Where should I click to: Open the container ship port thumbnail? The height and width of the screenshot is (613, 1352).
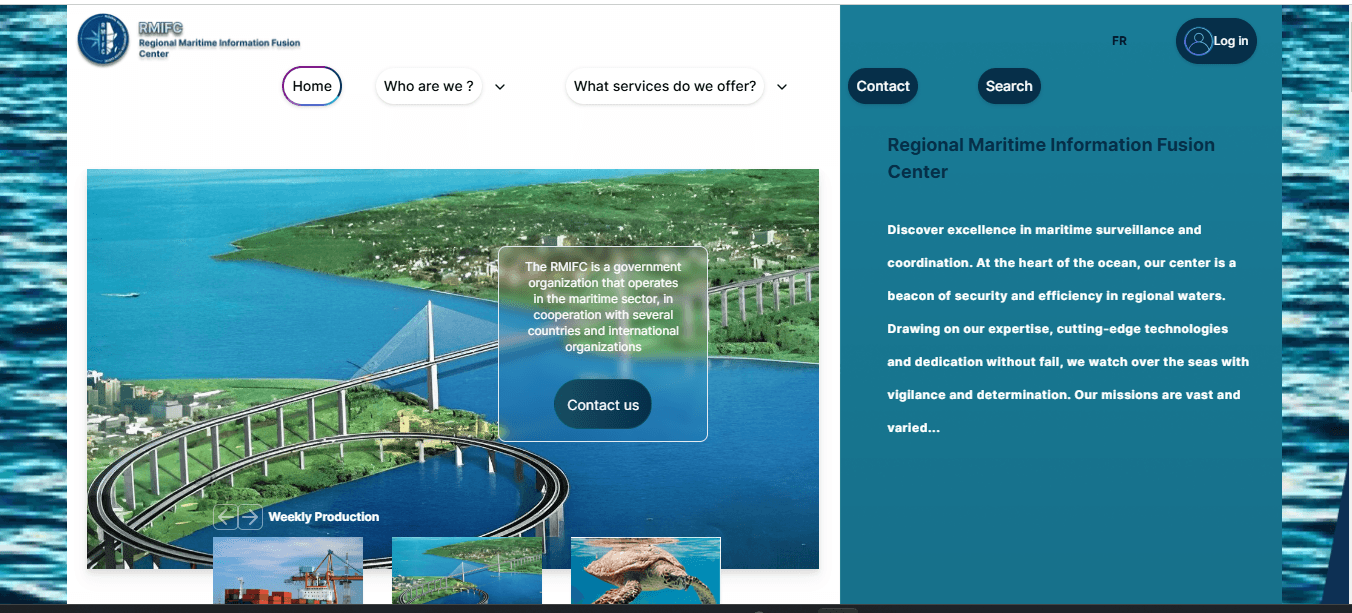click(288, 571)
